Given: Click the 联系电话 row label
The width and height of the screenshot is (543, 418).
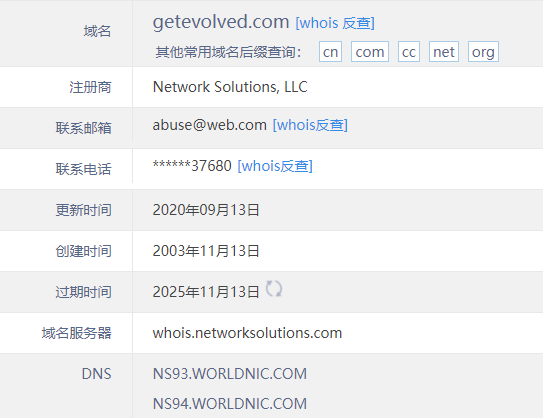Looking at the screenshot, I should (x=83, y=169).
